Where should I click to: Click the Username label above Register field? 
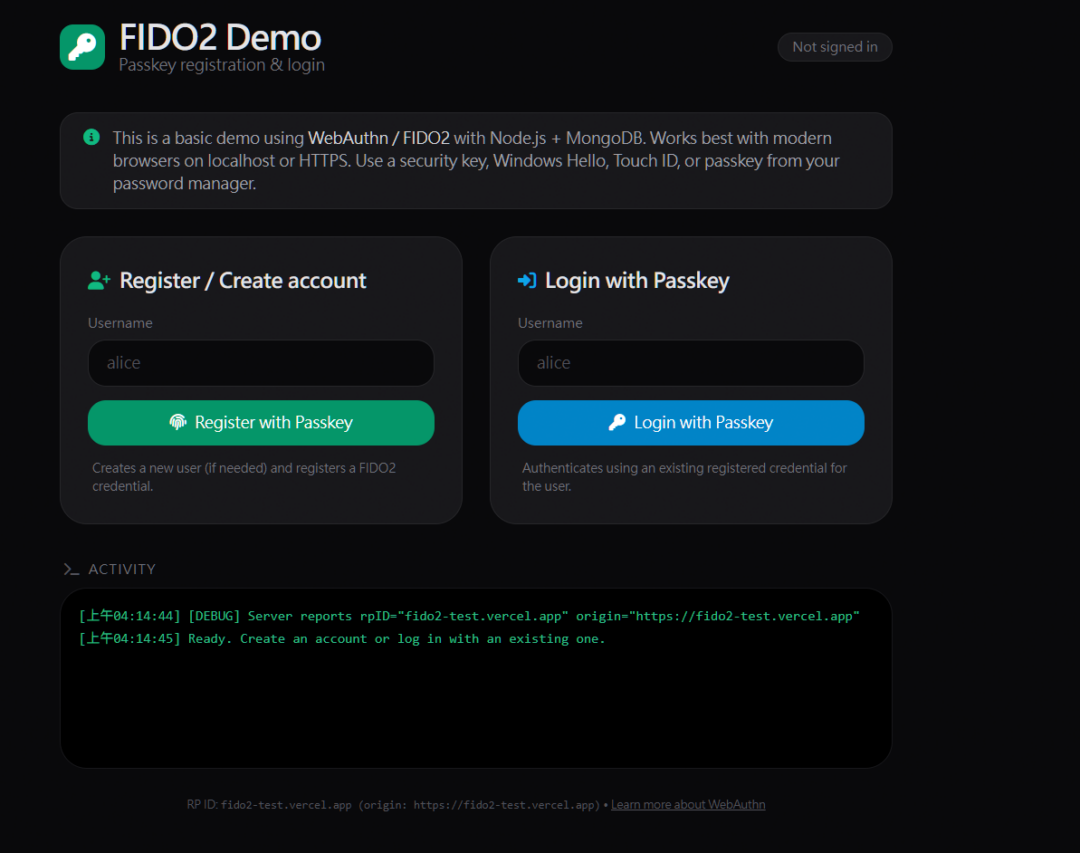121,323
